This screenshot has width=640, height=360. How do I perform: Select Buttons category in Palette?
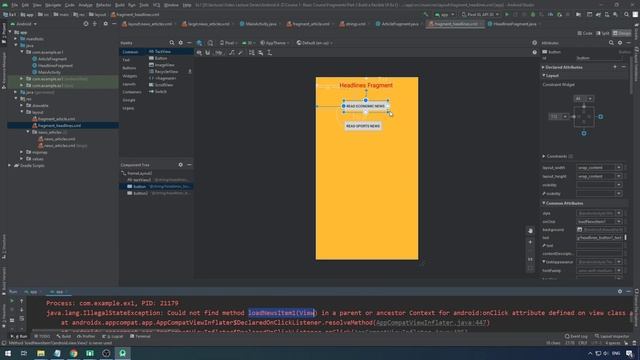point(129,68)
